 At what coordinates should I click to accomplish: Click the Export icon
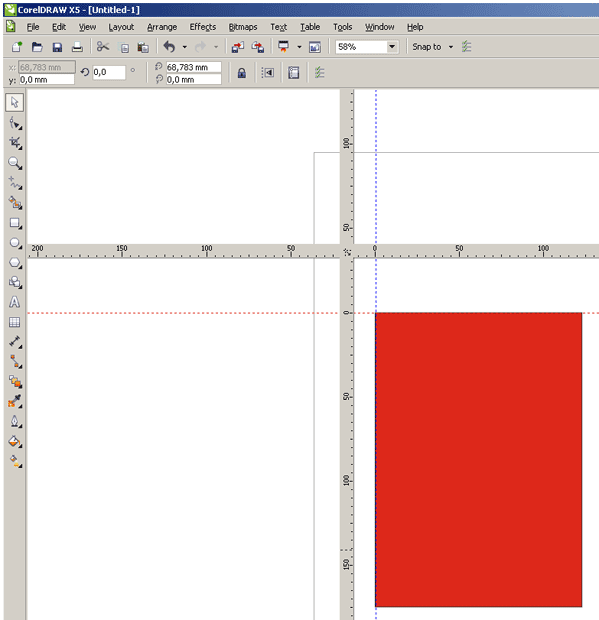pos(258,47)
